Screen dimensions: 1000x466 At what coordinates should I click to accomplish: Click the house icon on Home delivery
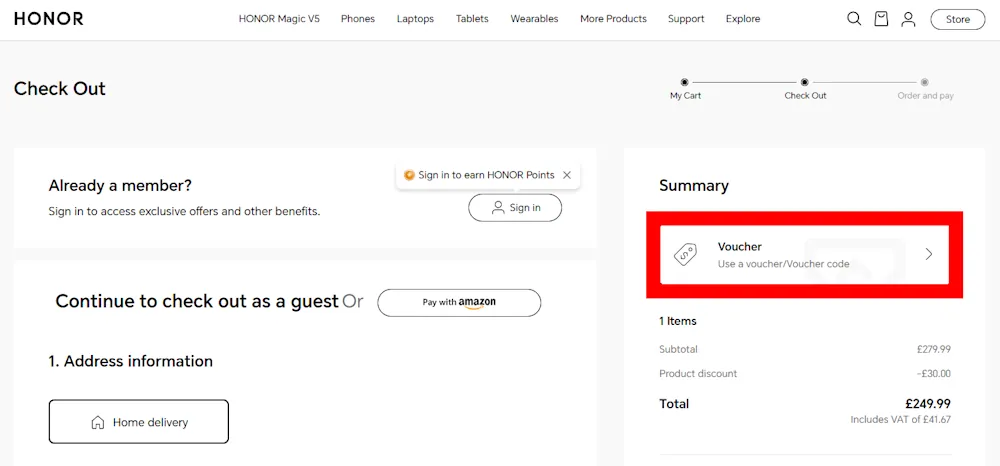pyautogui.click(x=98, y=422)
